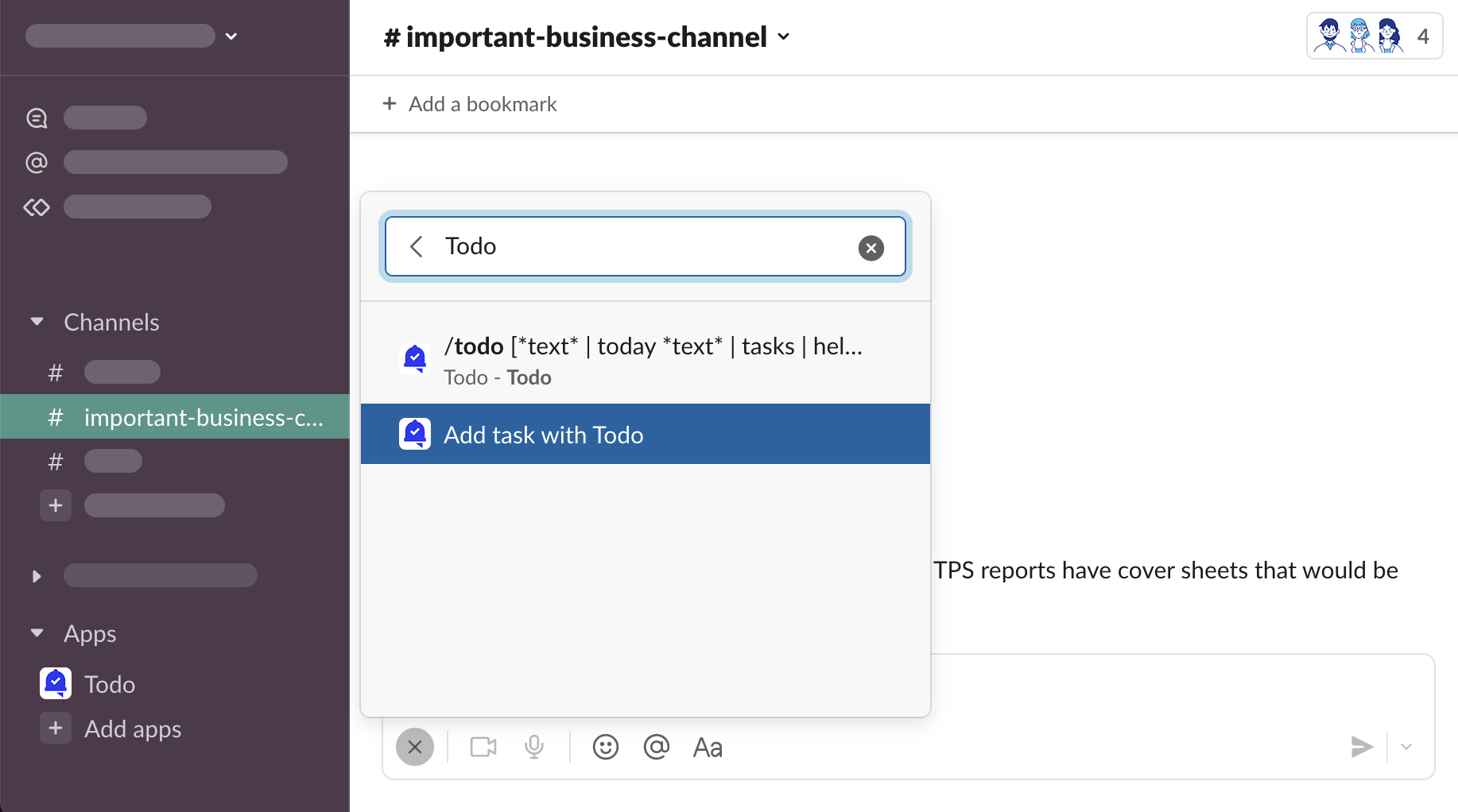This screenshot has width=1458, height=812.
Task: Open the send options dropdown arrow
Action: (1406, 747)
